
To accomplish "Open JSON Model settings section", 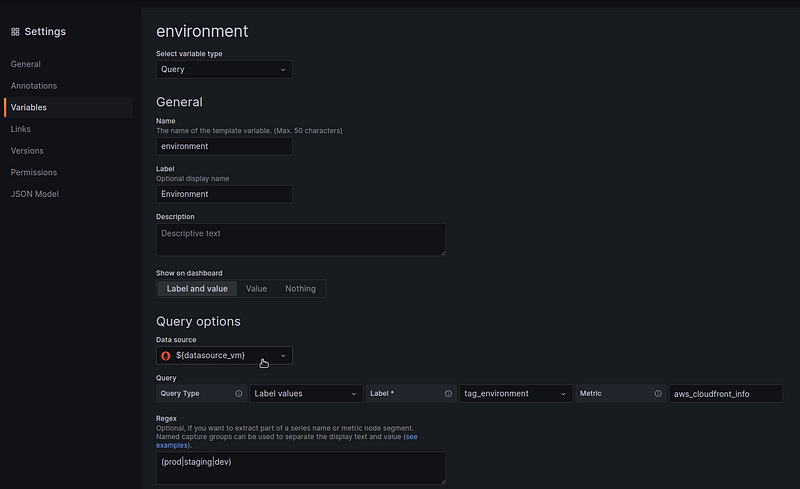I will [35, 194].
